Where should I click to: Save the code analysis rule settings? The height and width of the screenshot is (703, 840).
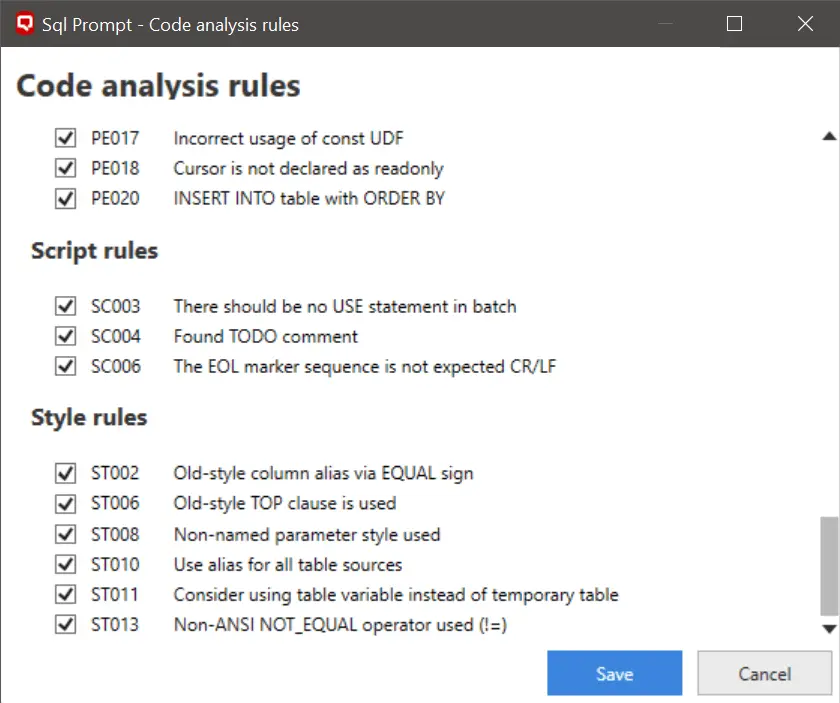point(614,673)
